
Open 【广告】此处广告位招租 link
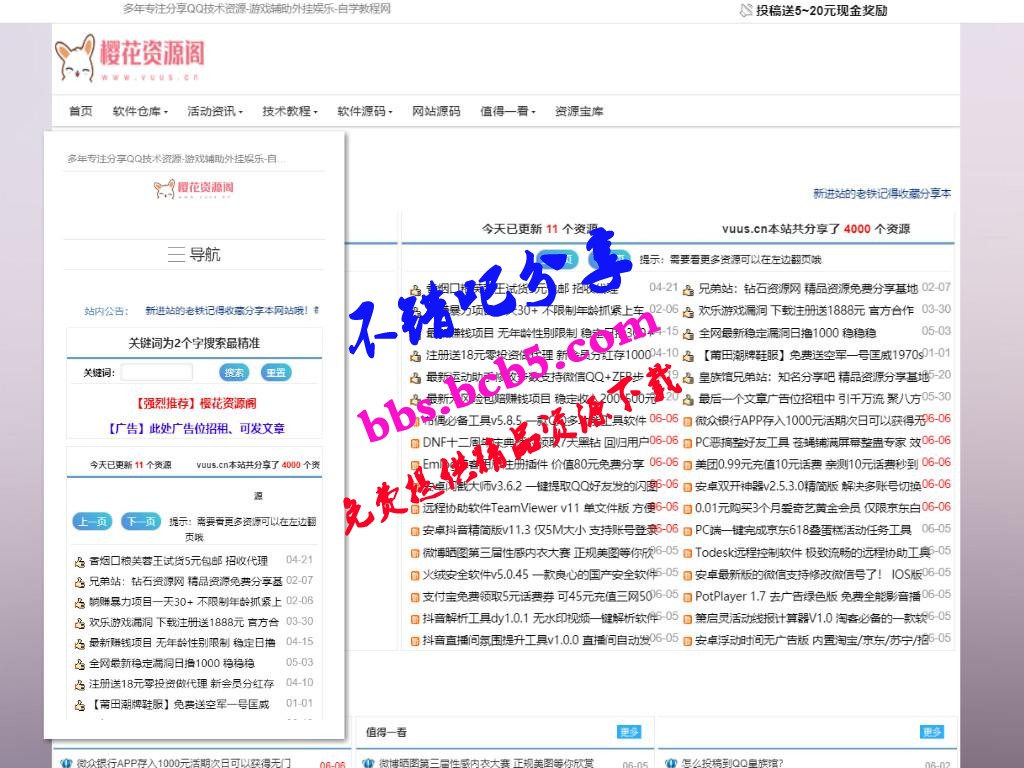pyautogui.click(x=195, y=428)
